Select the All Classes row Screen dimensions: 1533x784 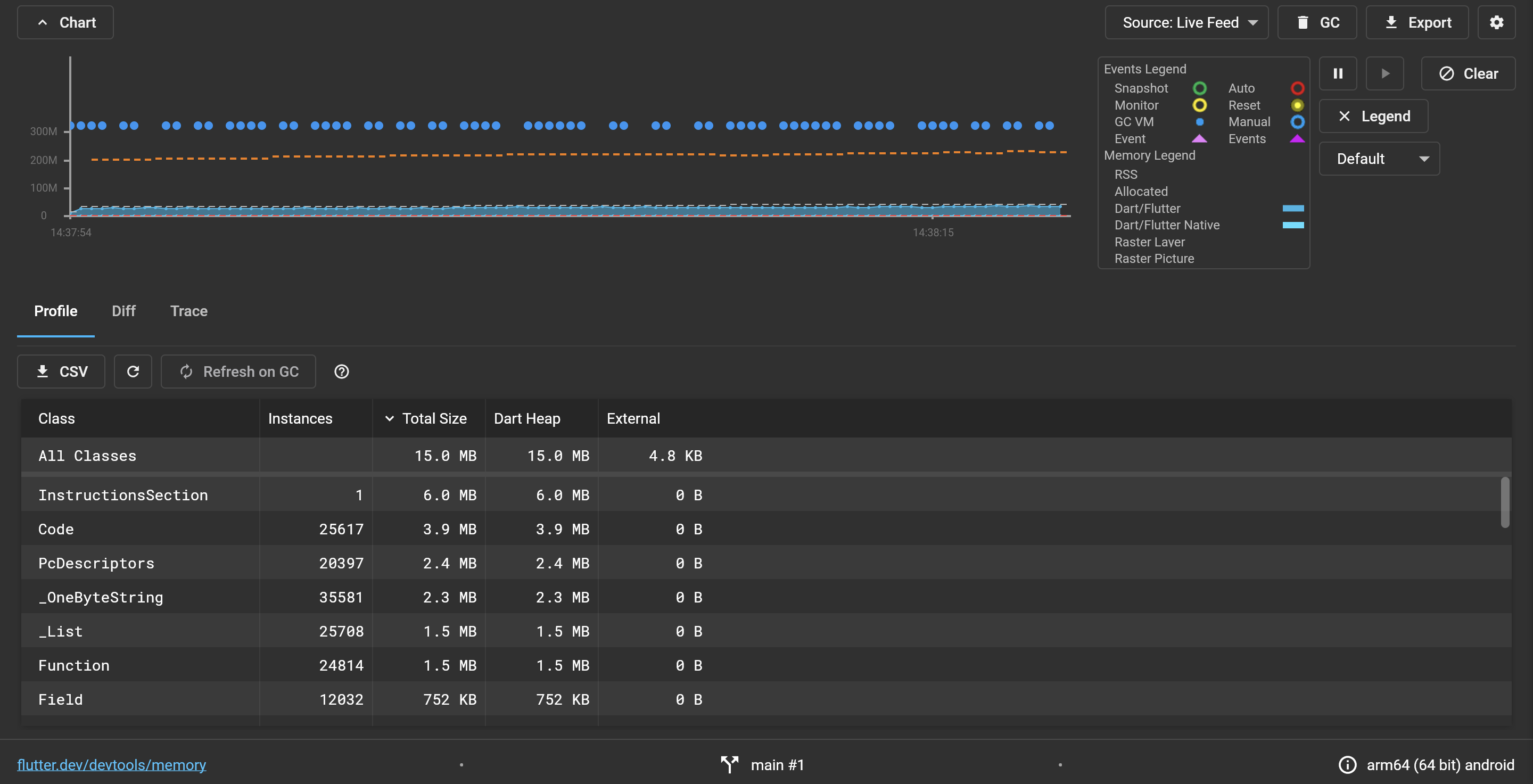(766, 456)
